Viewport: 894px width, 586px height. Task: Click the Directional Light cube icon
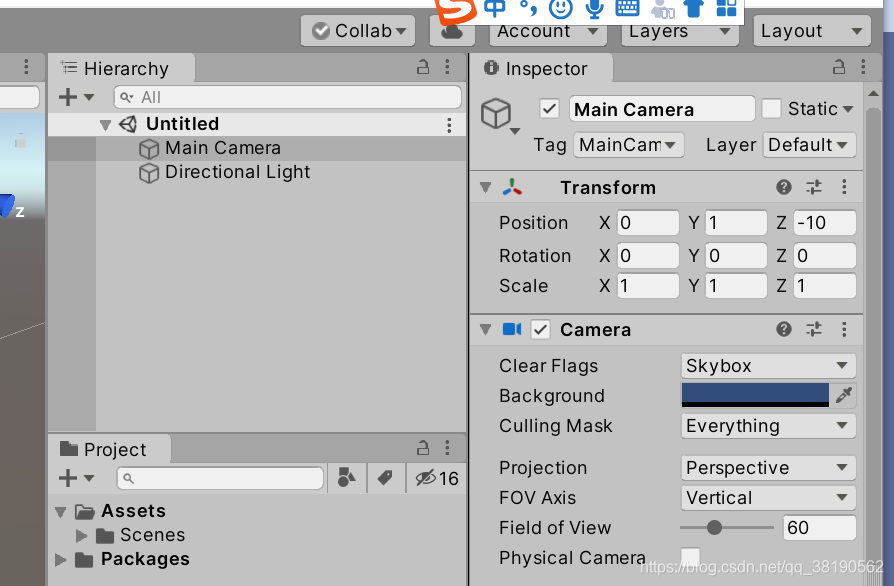click(149, 173)
